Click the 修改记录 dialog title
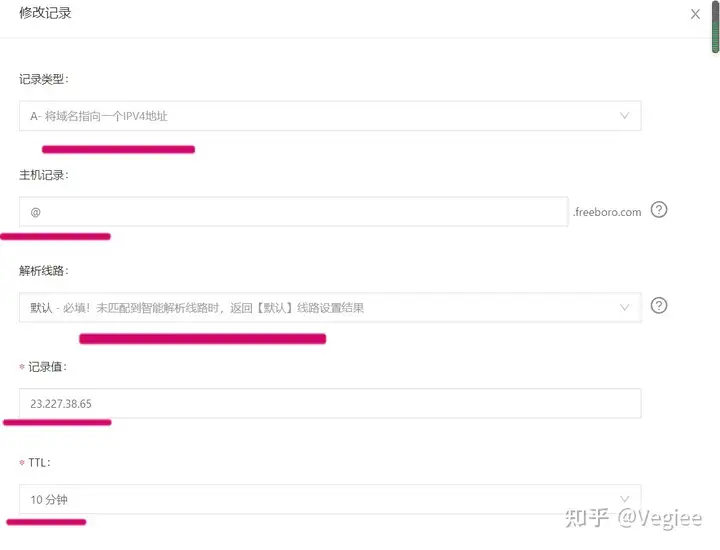Screen dimensions: 720x550 [x=45, y=13]
